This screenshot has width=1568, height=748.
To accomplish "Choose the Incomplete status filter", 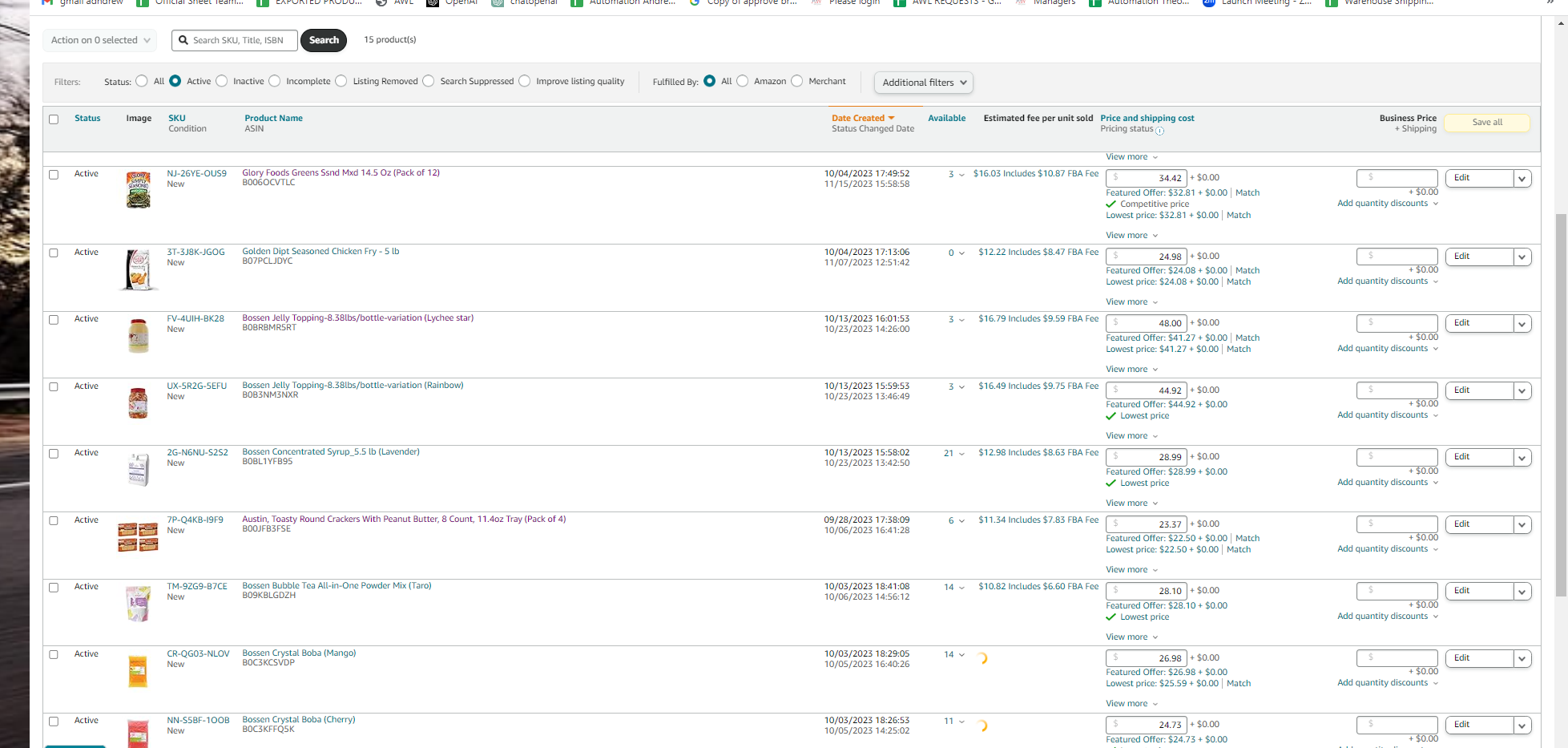I will click(x=275, y=81).
